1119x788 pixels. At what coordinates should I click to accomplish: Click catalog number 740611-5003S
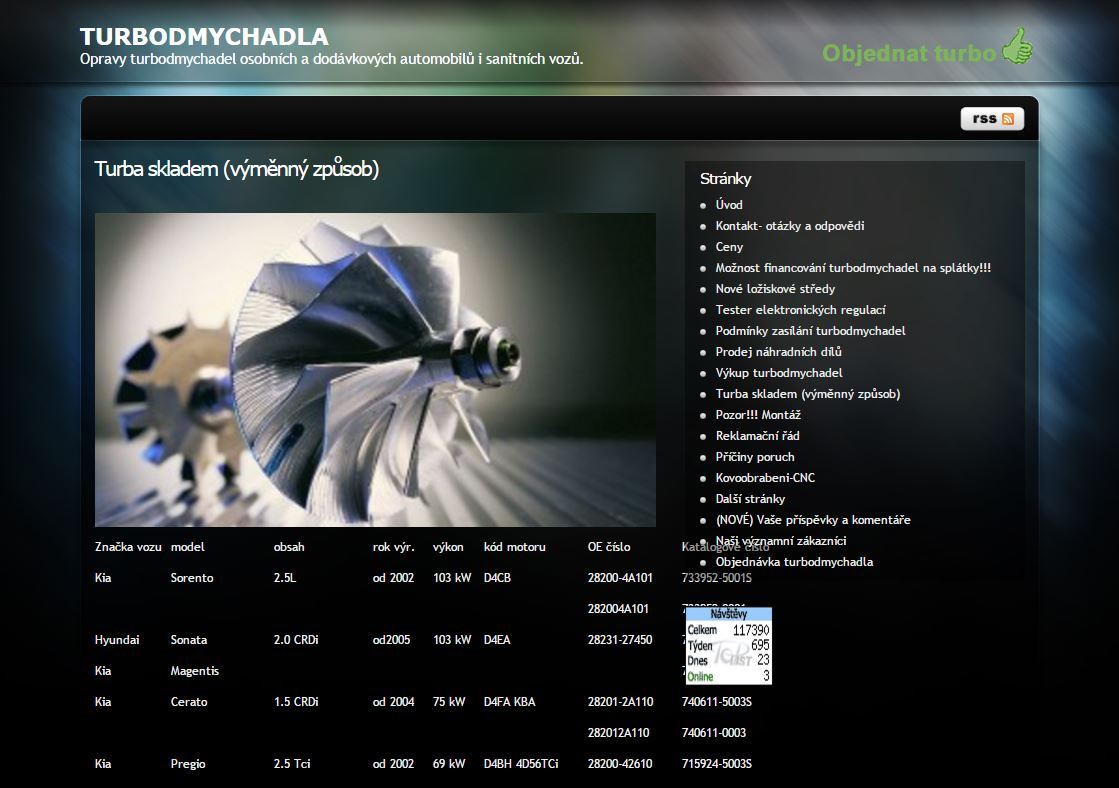tap(717, 702)
